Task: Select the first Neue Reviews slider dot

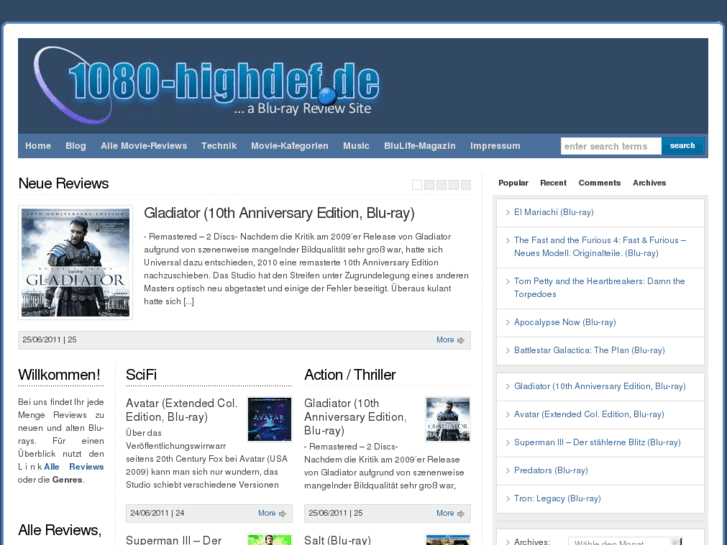Action: pos(417,185)
